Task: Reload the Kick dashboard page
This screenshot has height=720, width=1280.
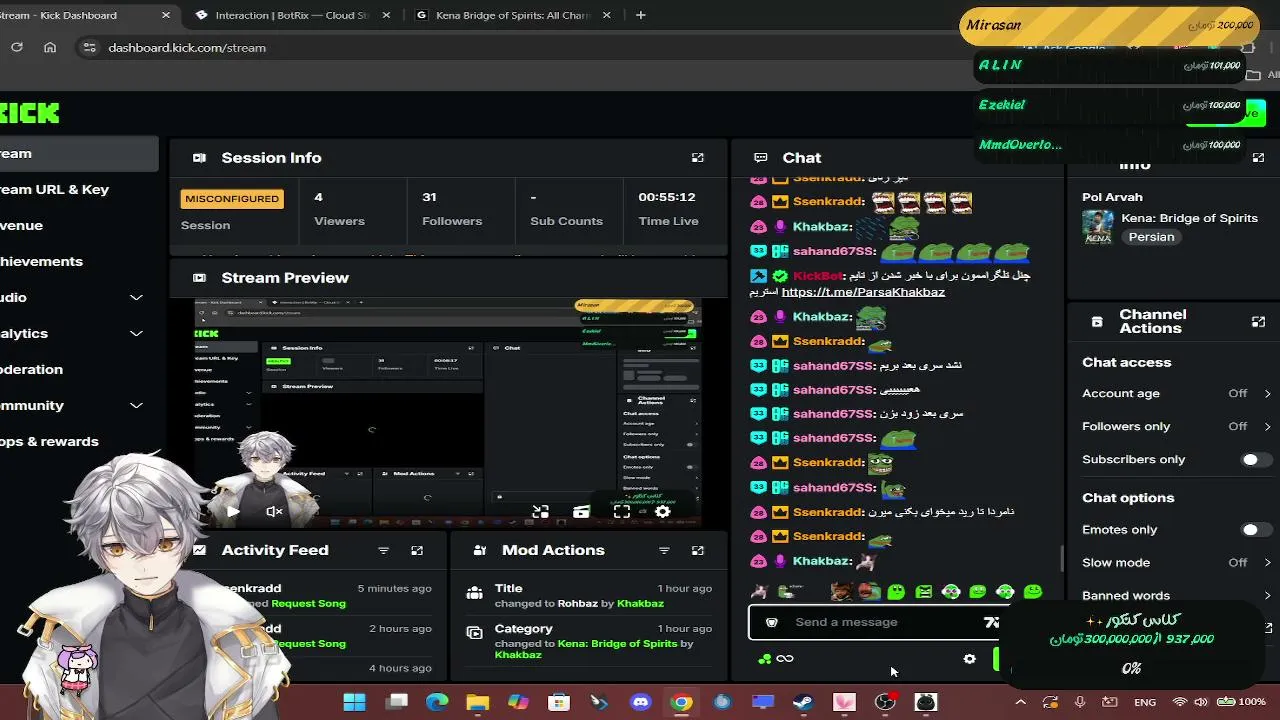Action: (17, 47)
